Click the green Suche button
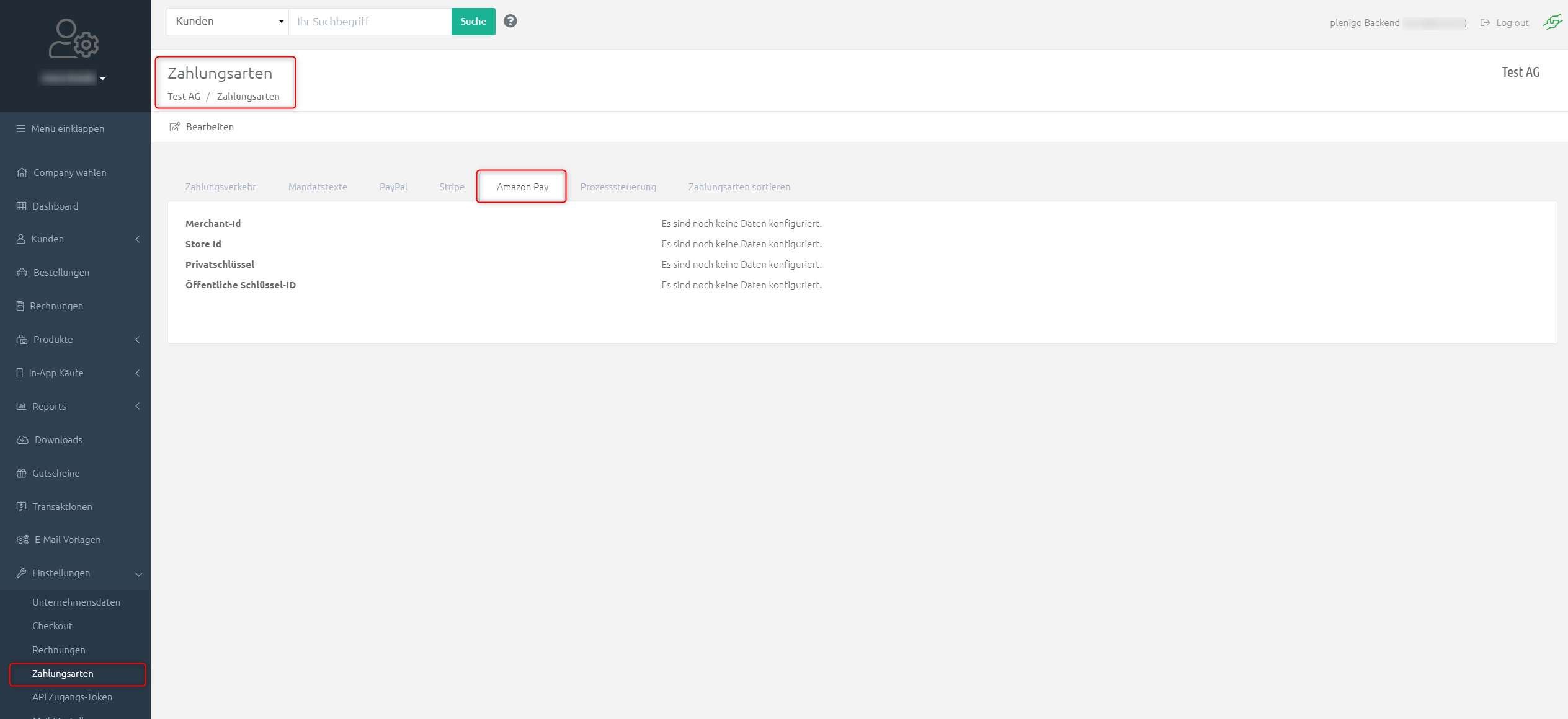This screenshot has height=719, width=1568. coord(473,22)
